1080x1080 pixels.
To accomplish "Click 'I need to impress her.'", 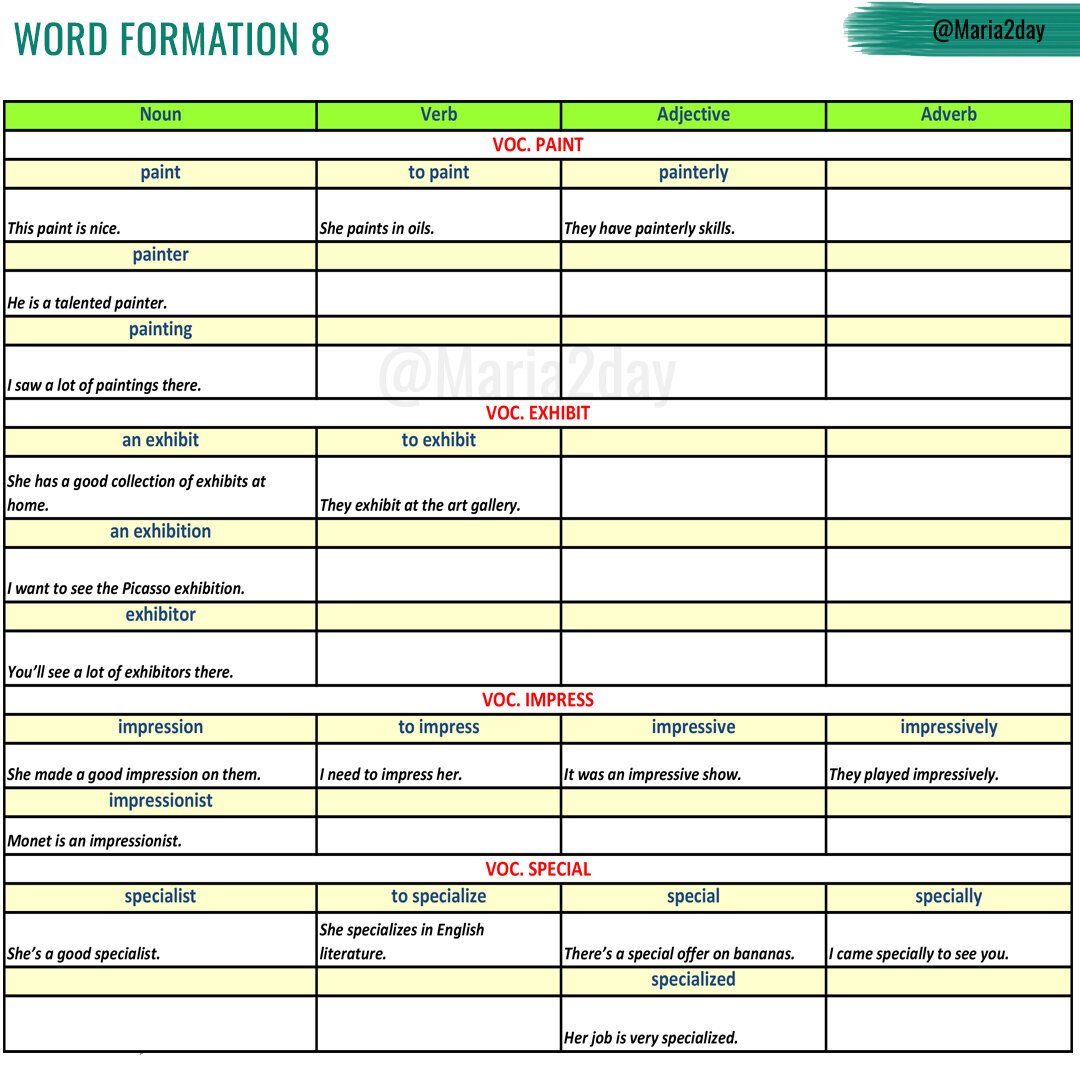I will [391, 775].
